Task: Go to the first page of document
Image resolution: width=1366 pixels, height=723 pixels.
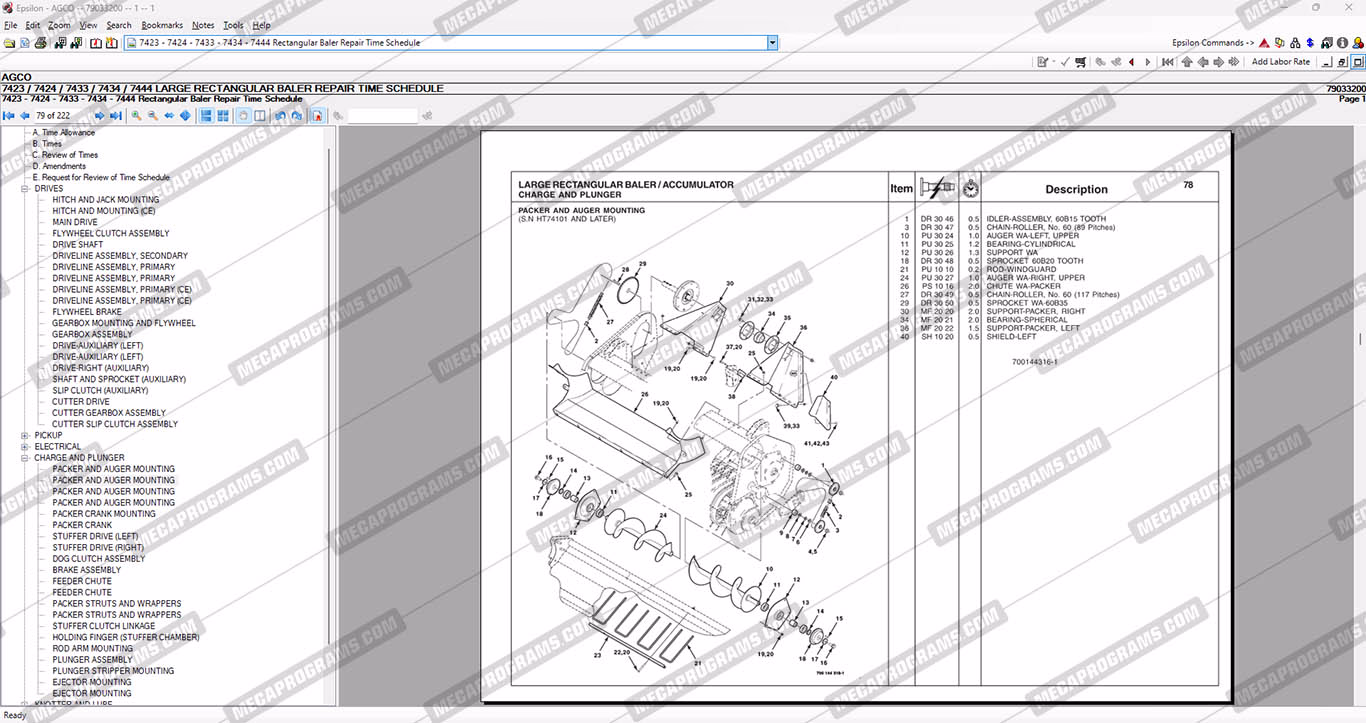Action: tap(9, 116)
